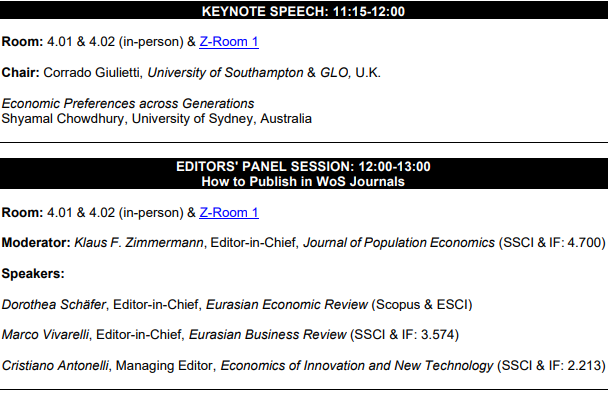Click Economics of Innovation and New Technology title

pyautogui.click(x=357, y=366)
